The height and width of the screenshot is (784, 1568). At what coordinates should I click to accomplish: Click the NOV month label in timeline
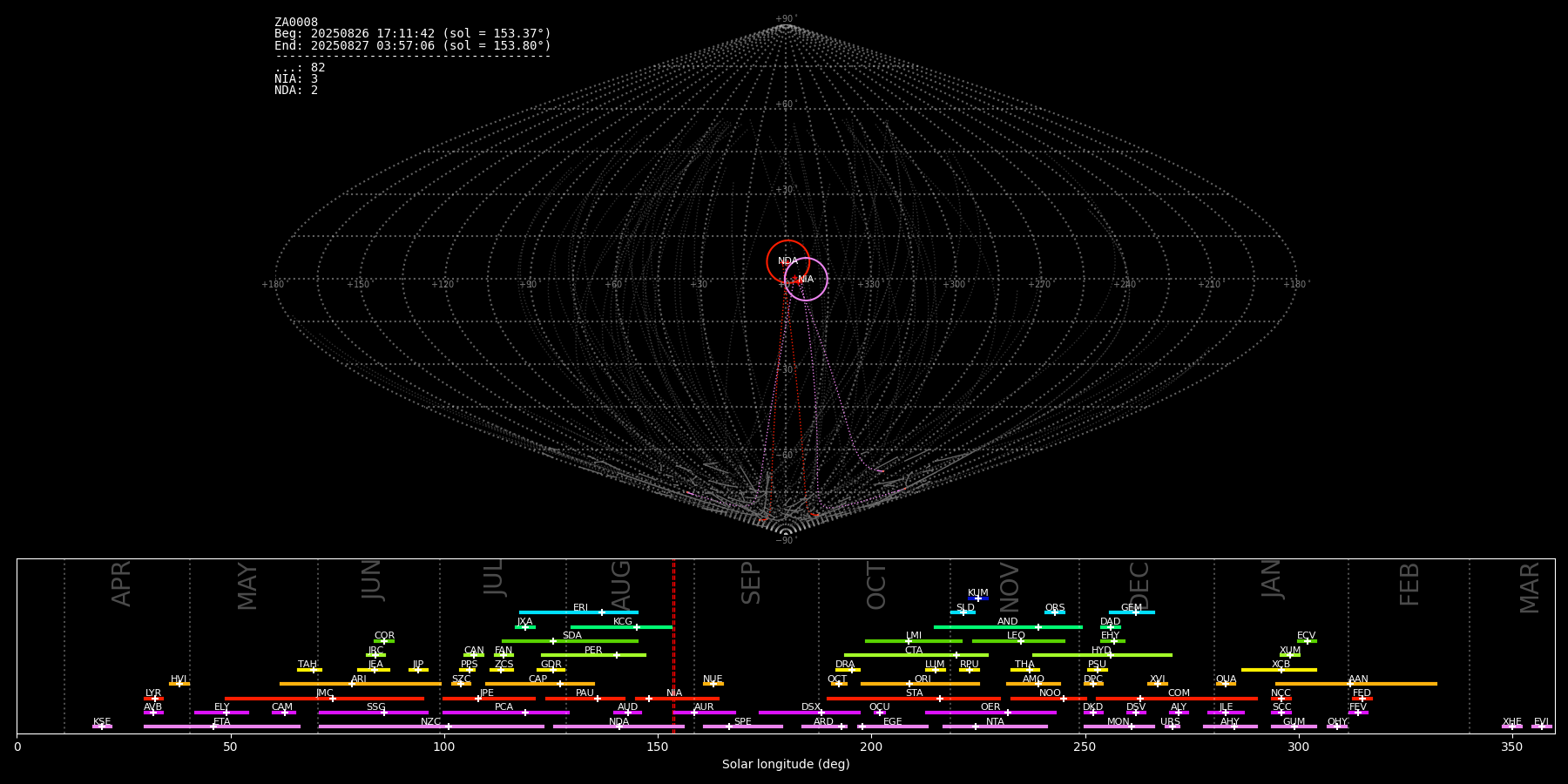pos(1009,586)
